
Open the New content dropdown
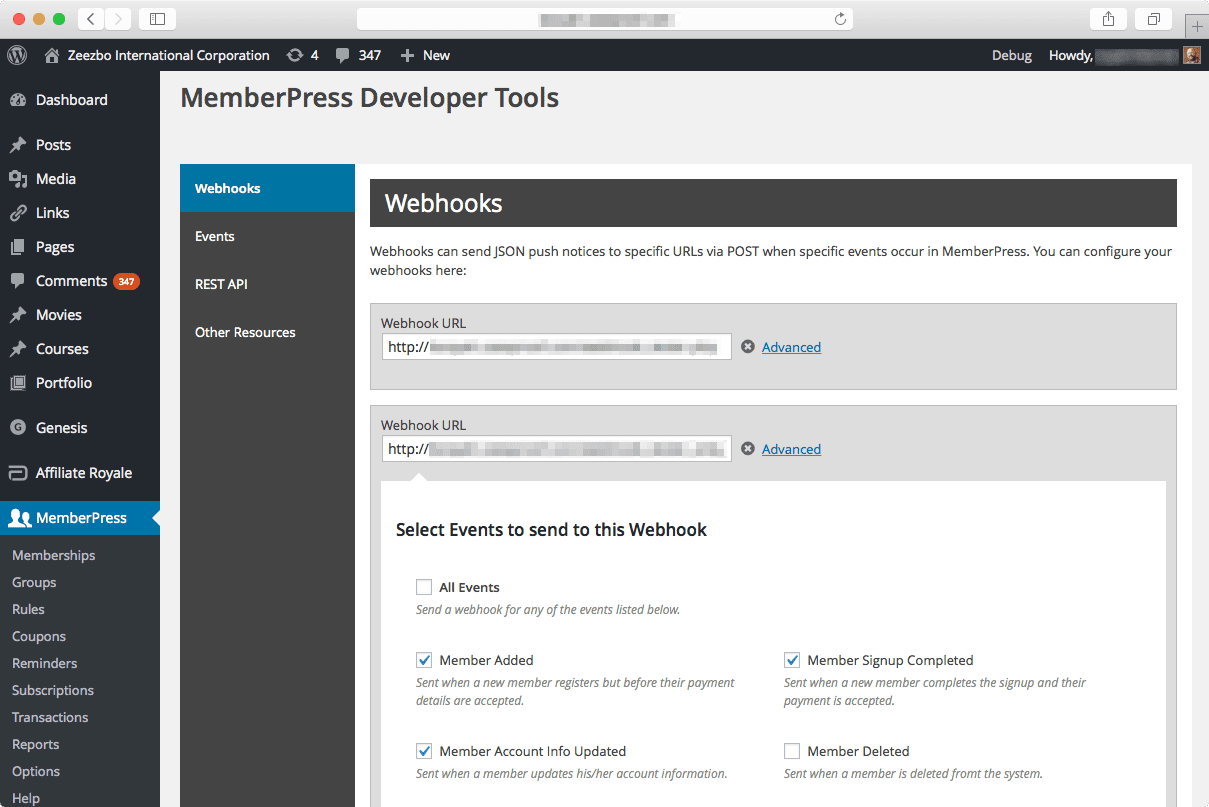(x=425, y=55)
